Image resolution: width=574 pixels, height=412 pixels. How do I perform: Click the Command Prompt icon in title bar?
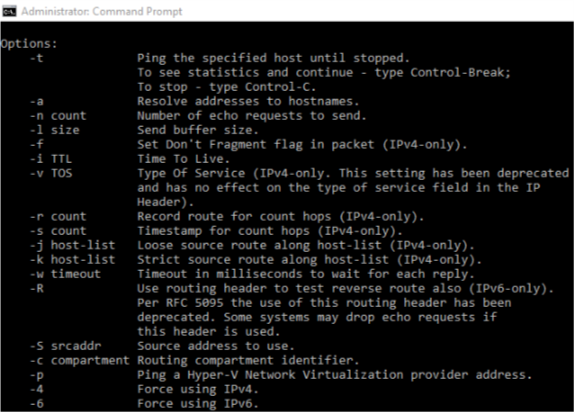[x=9, y=11]
